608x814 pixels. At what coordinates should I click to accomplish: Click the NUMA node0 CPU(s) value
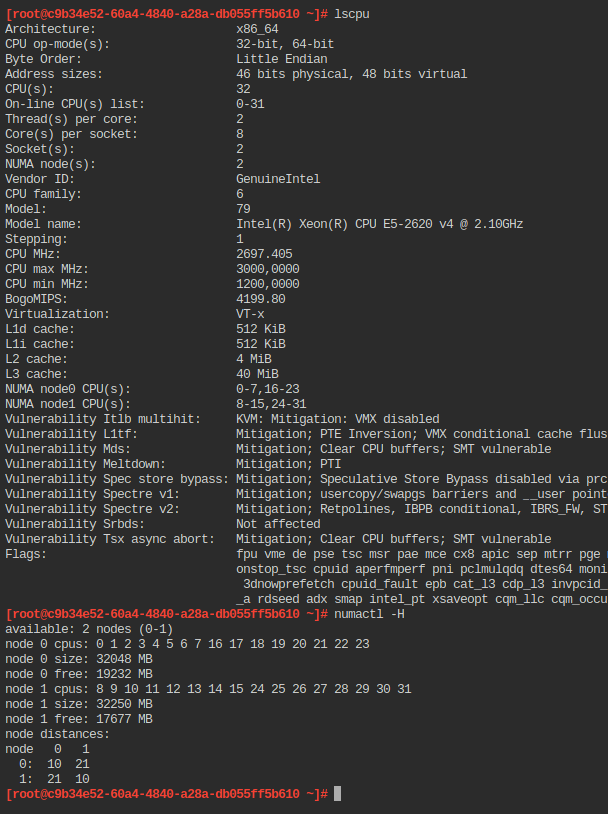268,389
